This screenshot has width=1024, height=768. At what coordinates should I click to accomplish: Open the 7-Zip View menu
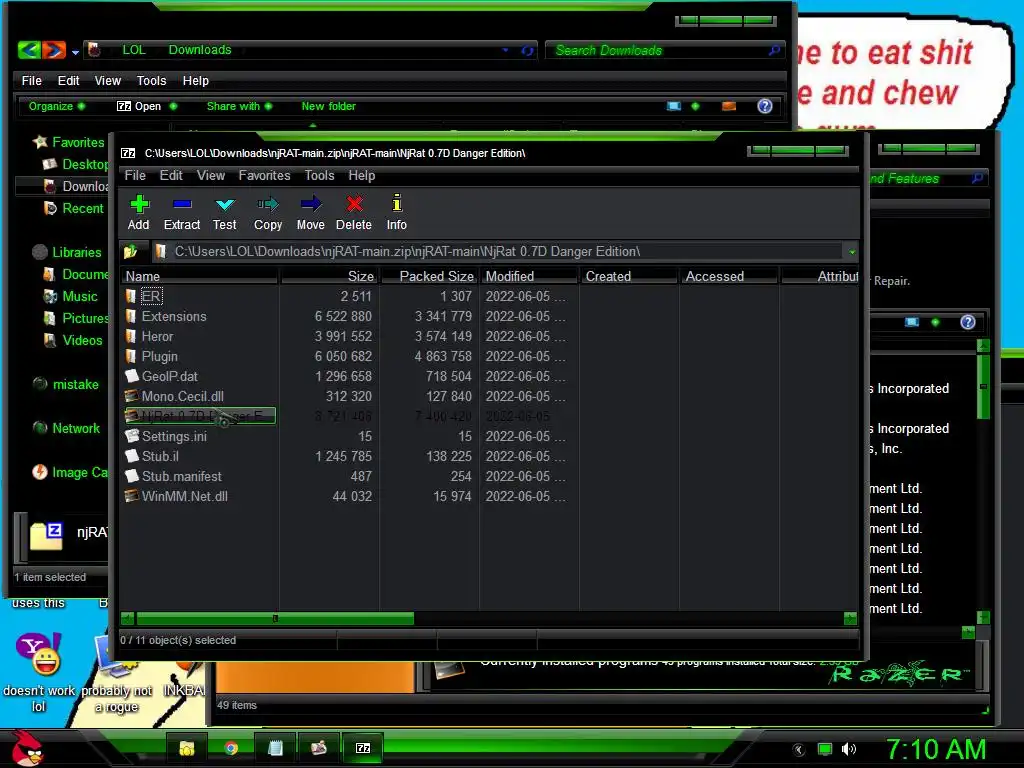coord(211,176)
